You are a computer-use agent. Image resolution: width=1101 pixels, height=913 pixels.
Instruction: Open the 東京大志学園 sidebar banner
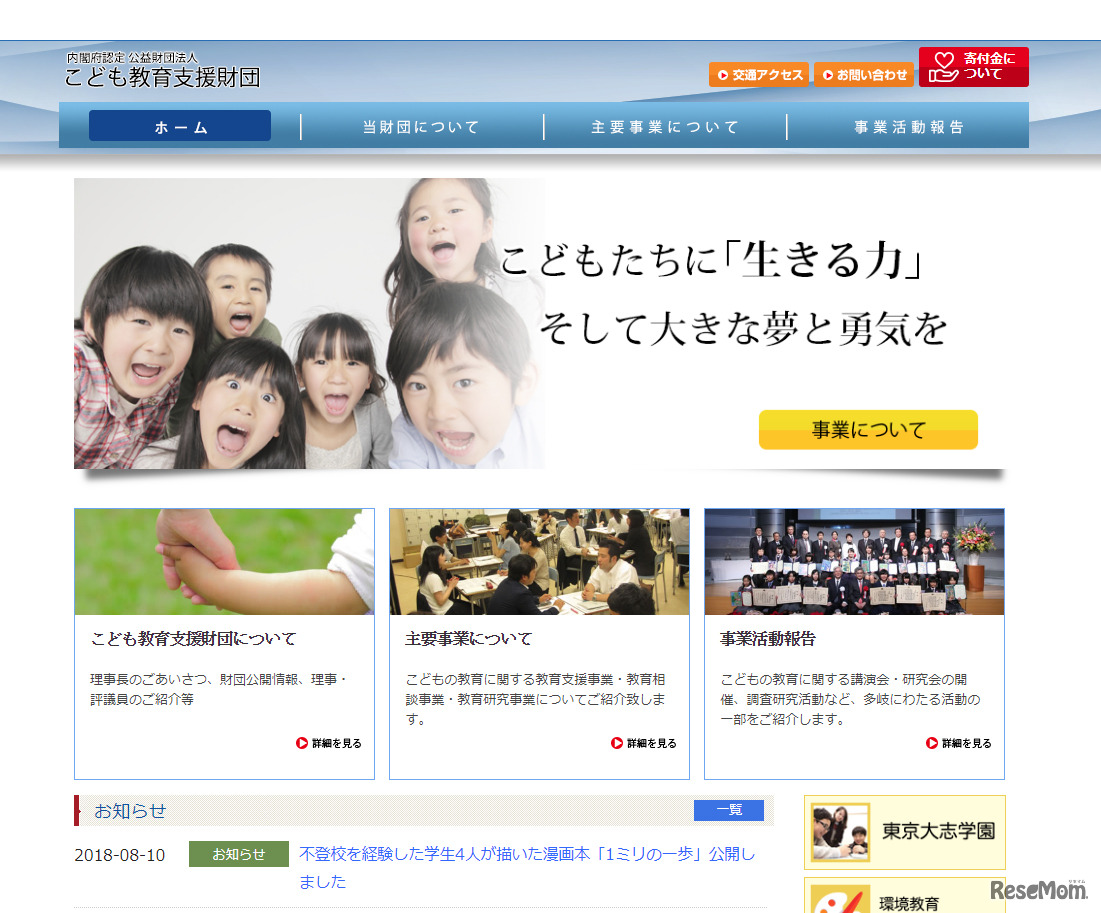904,832
